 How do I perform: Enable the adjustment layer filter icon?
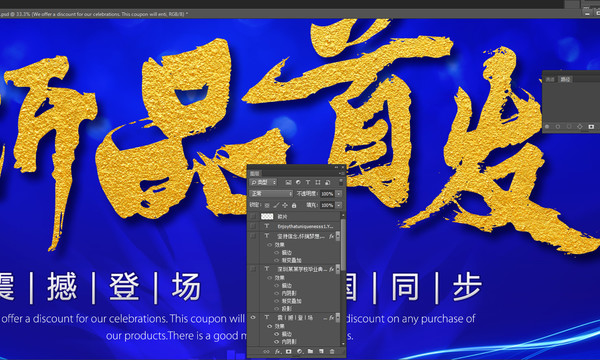(x=298, y=182)
